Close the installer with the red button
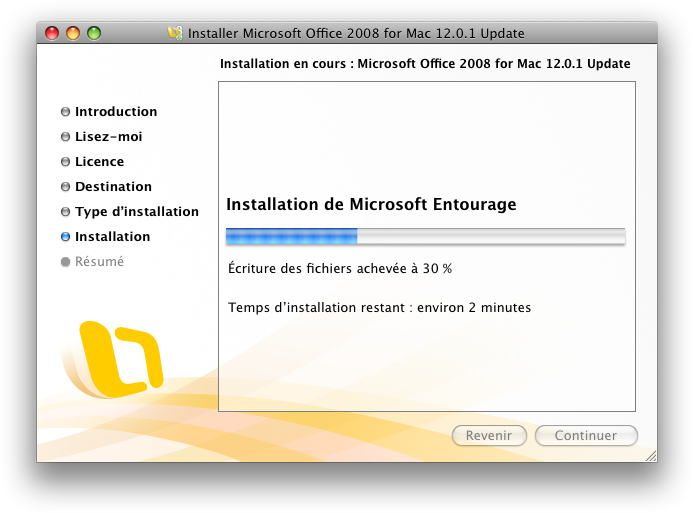This screenshot has width=693, height=513. click(x=53, y=33)
